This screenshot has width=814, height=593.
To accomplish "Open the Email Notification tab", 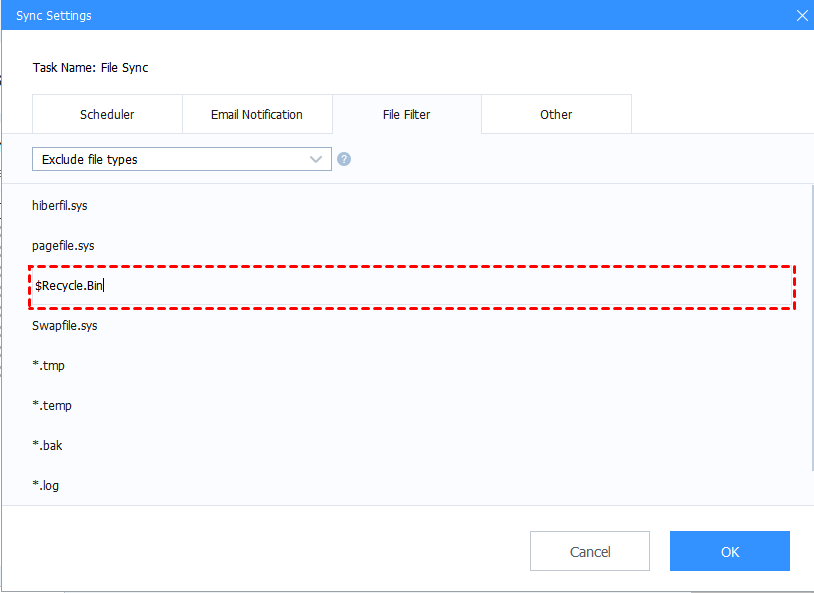I will (257, 114).
